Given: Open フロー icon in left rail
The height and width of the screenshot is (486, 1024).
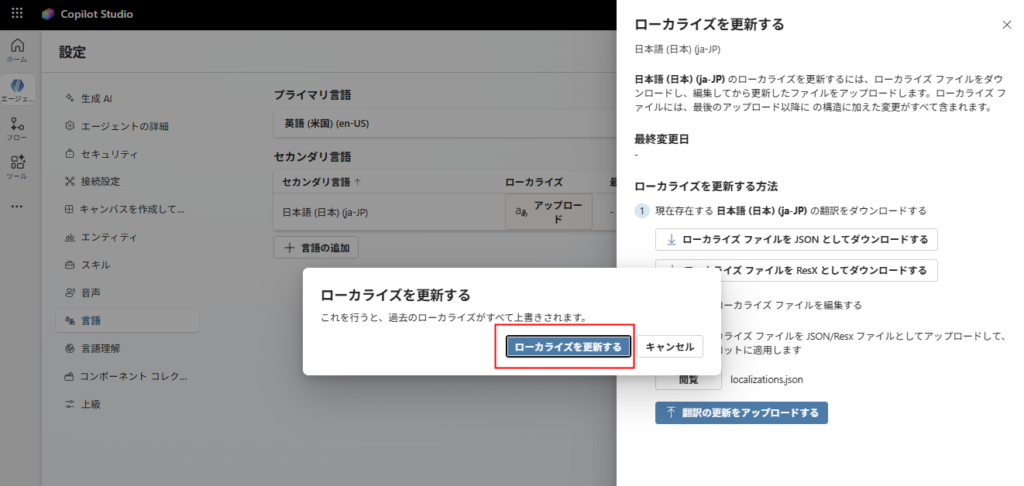Looking at the screenshot, I should [17, 130].
